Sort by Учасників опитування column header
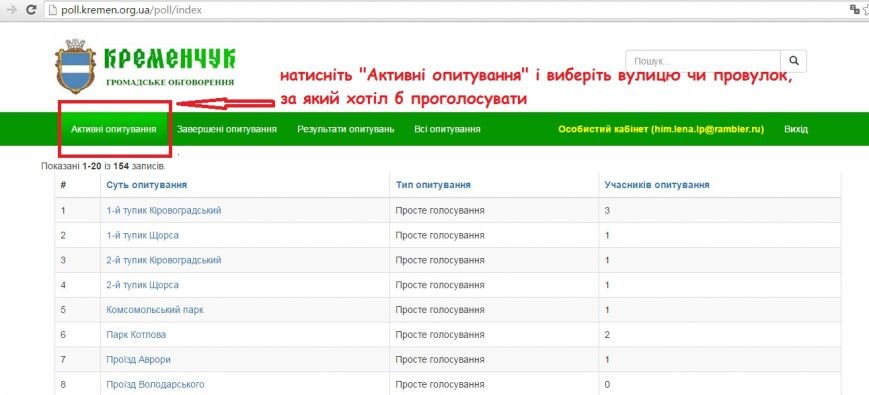 point(657,185)
